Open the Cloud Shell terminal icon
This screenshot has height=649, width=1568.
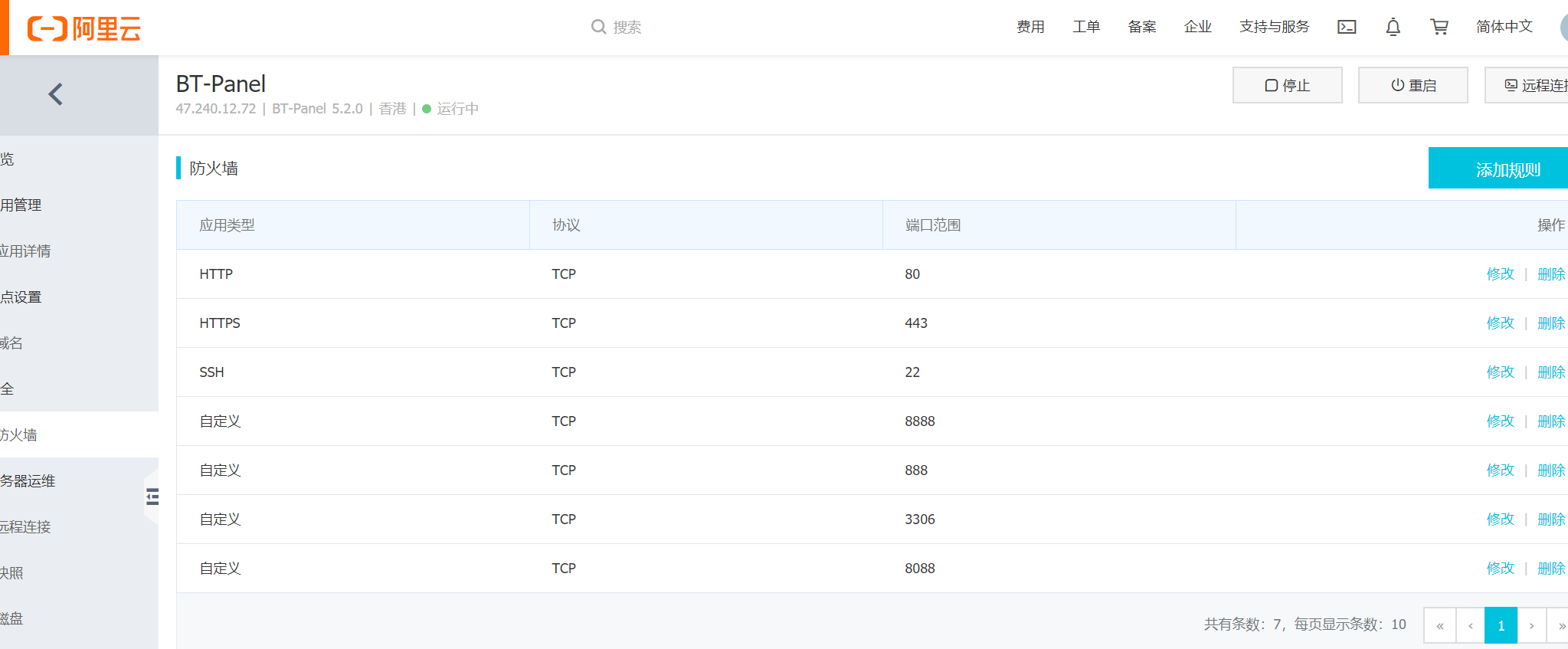click(x=1347, y=27)
